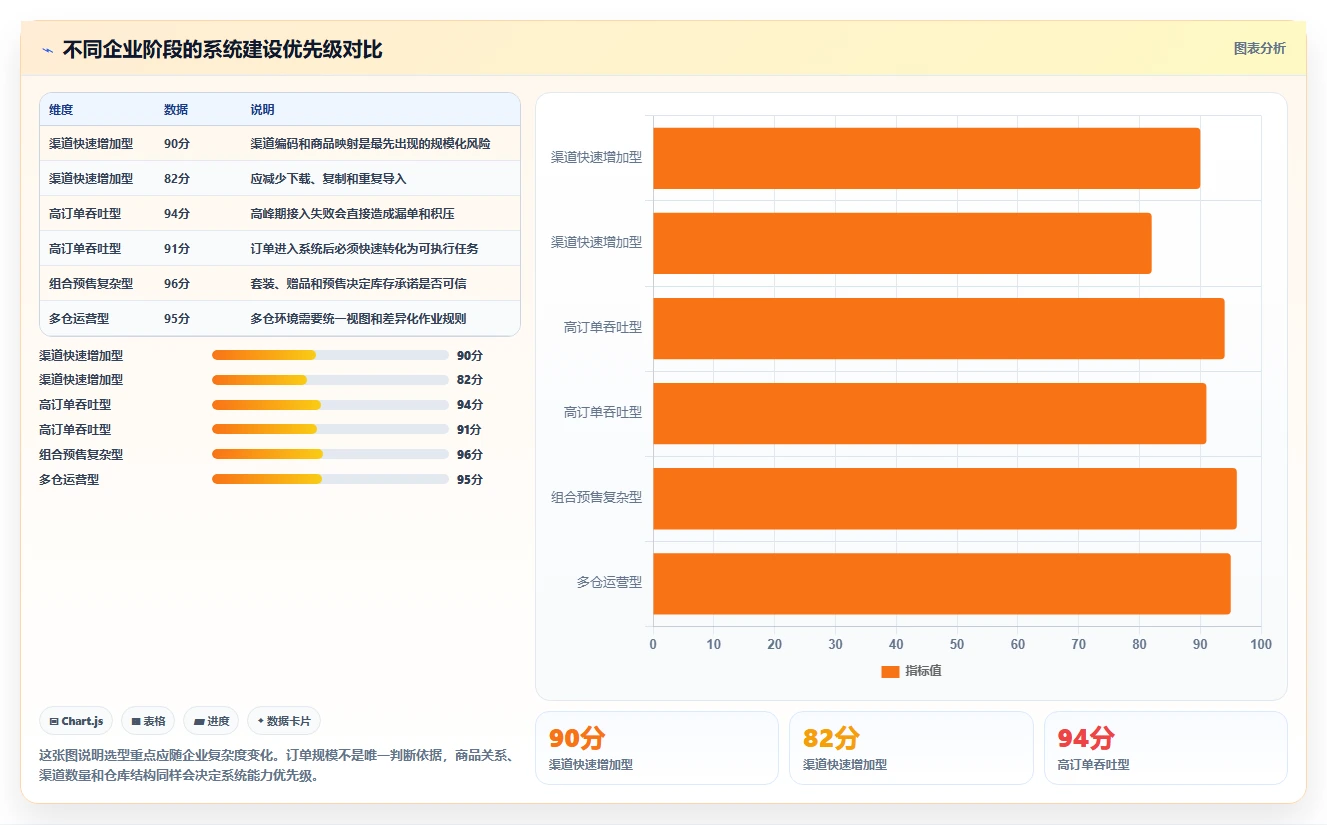Click the 组合预售复杂型 progress bar showing 96分

tap(330, 454)
